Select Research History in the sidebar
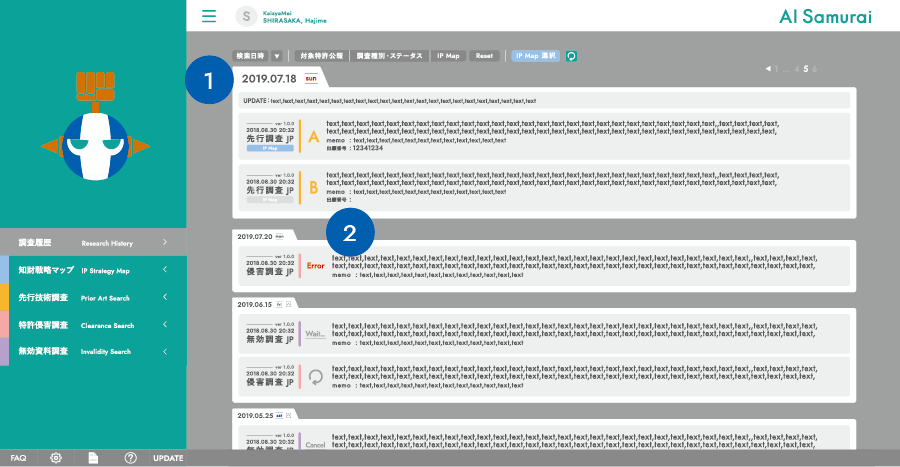Viewport: 900px width, 467px height. (x=92, y=243)
